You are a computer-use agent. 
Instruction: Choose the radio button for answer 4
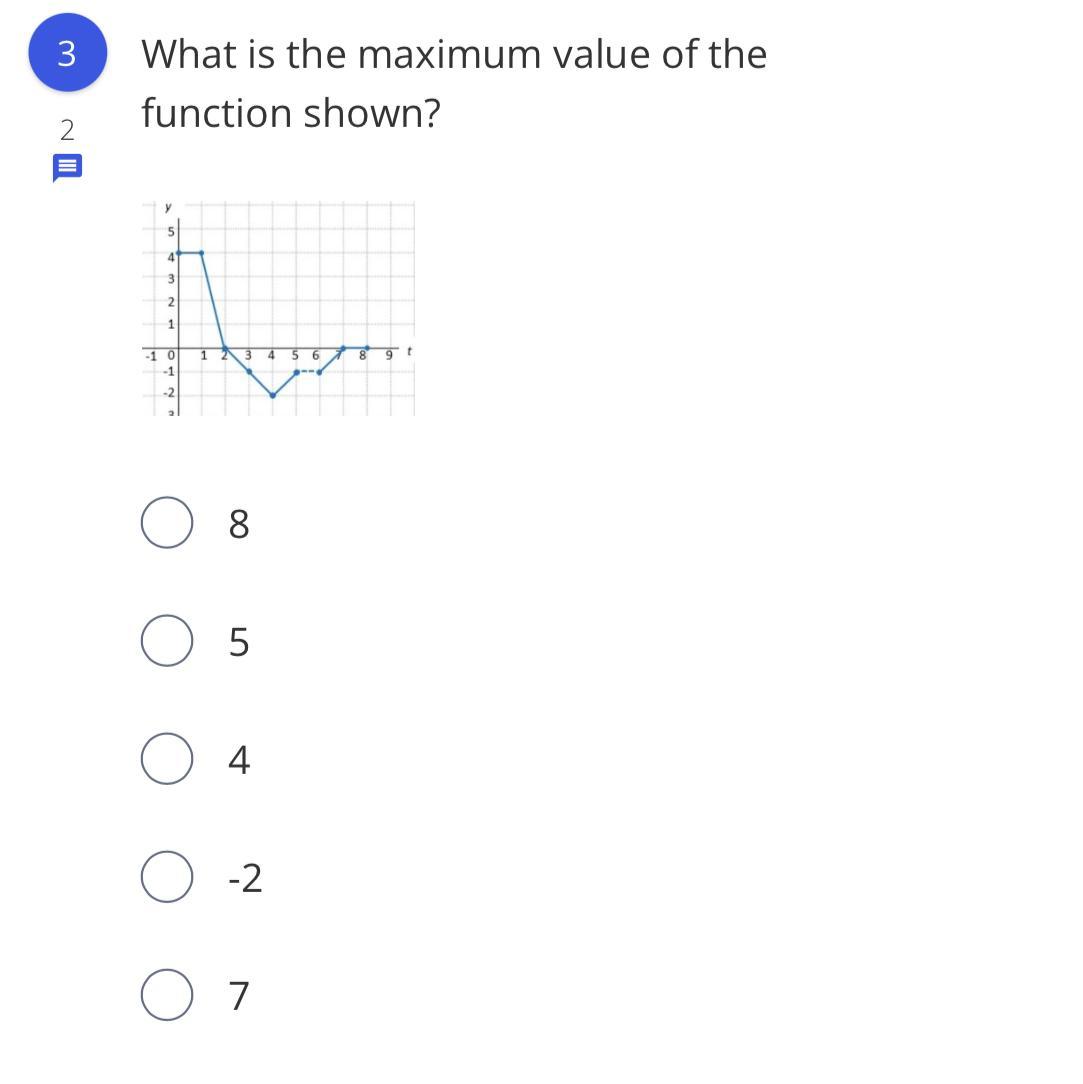tap(167, 759)
